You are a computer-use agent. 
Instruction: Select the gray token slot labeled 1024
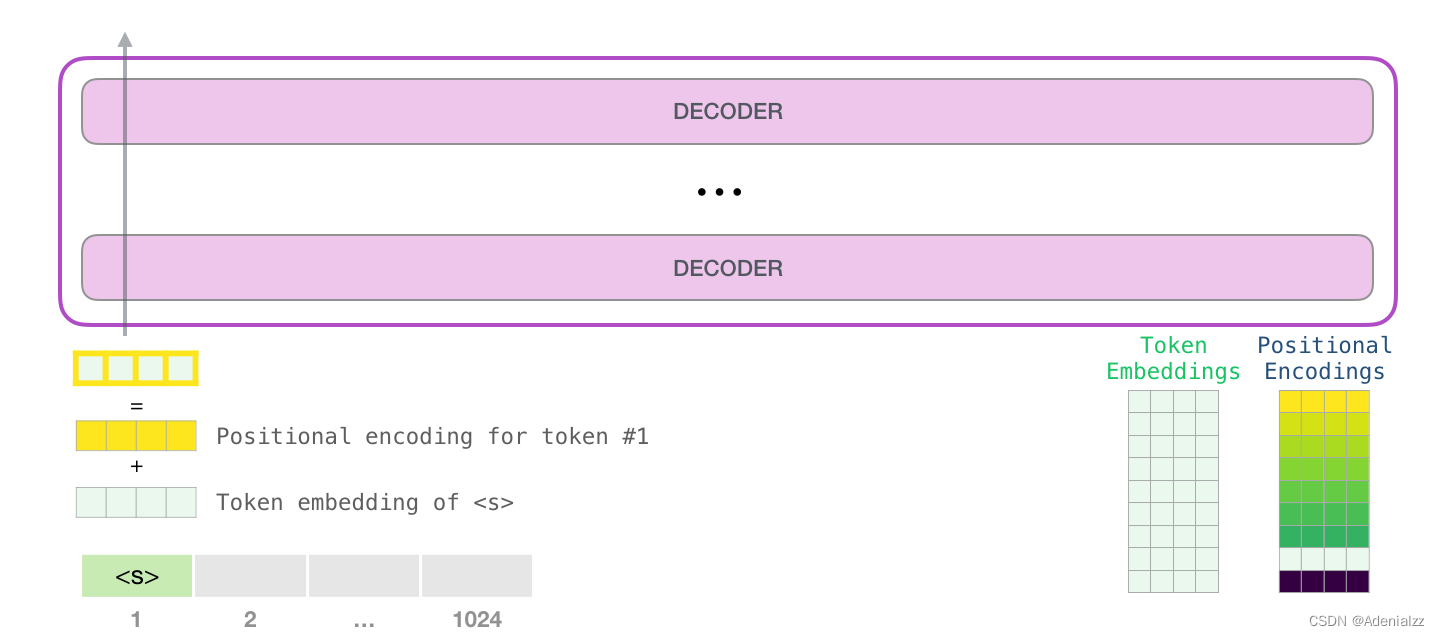pos(477,576)
